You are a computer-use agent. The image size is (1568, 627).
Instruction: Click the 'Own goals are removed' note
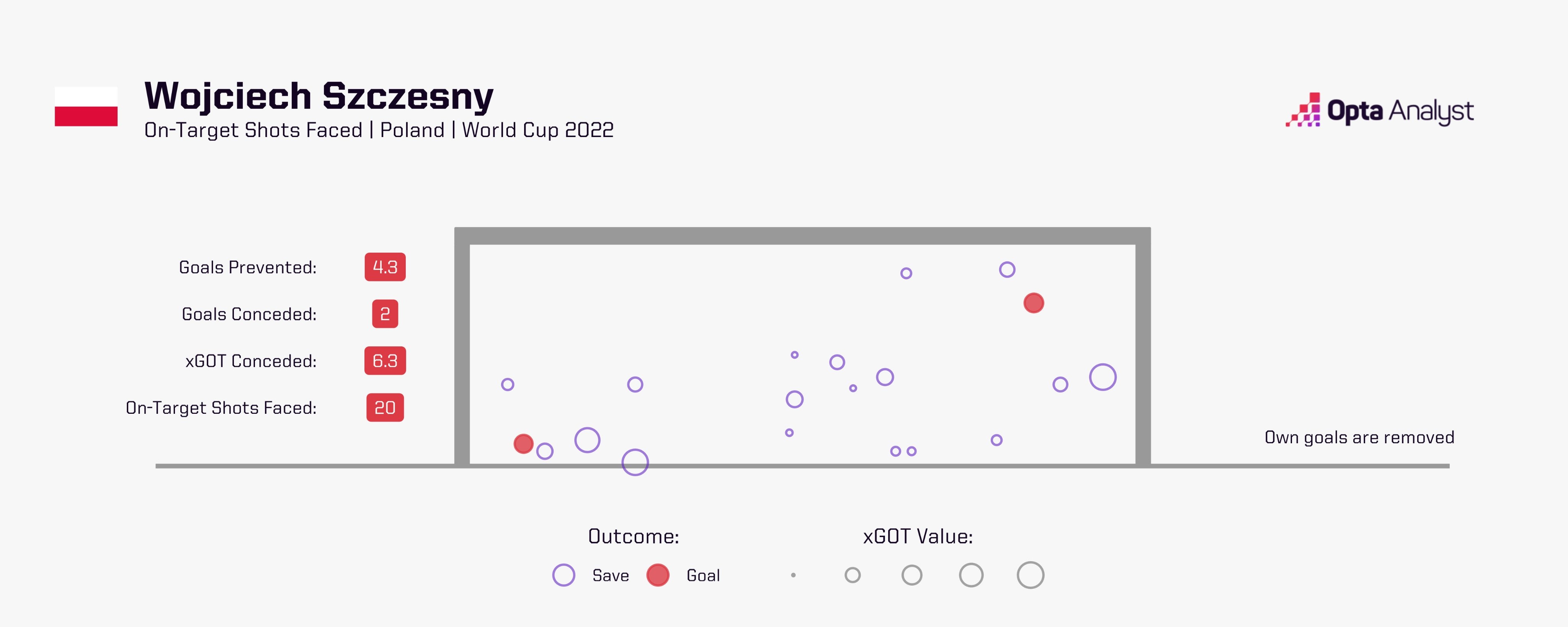click(1359, 437)
